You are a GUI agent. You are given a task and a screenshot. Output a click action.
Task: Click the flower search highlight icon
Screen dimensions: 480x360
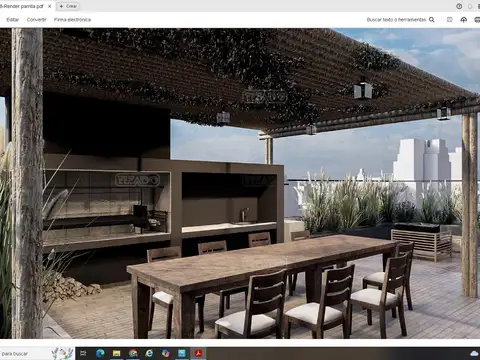tap(62, 353)
